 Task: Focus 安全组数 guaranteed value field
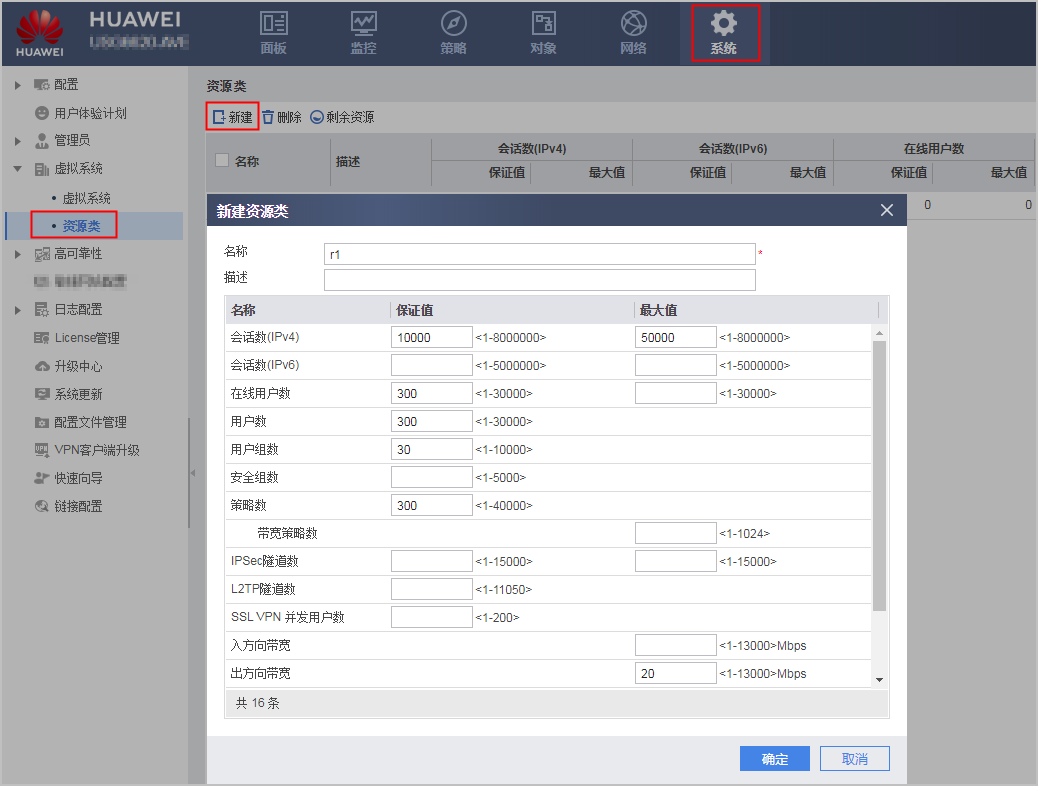432,477
